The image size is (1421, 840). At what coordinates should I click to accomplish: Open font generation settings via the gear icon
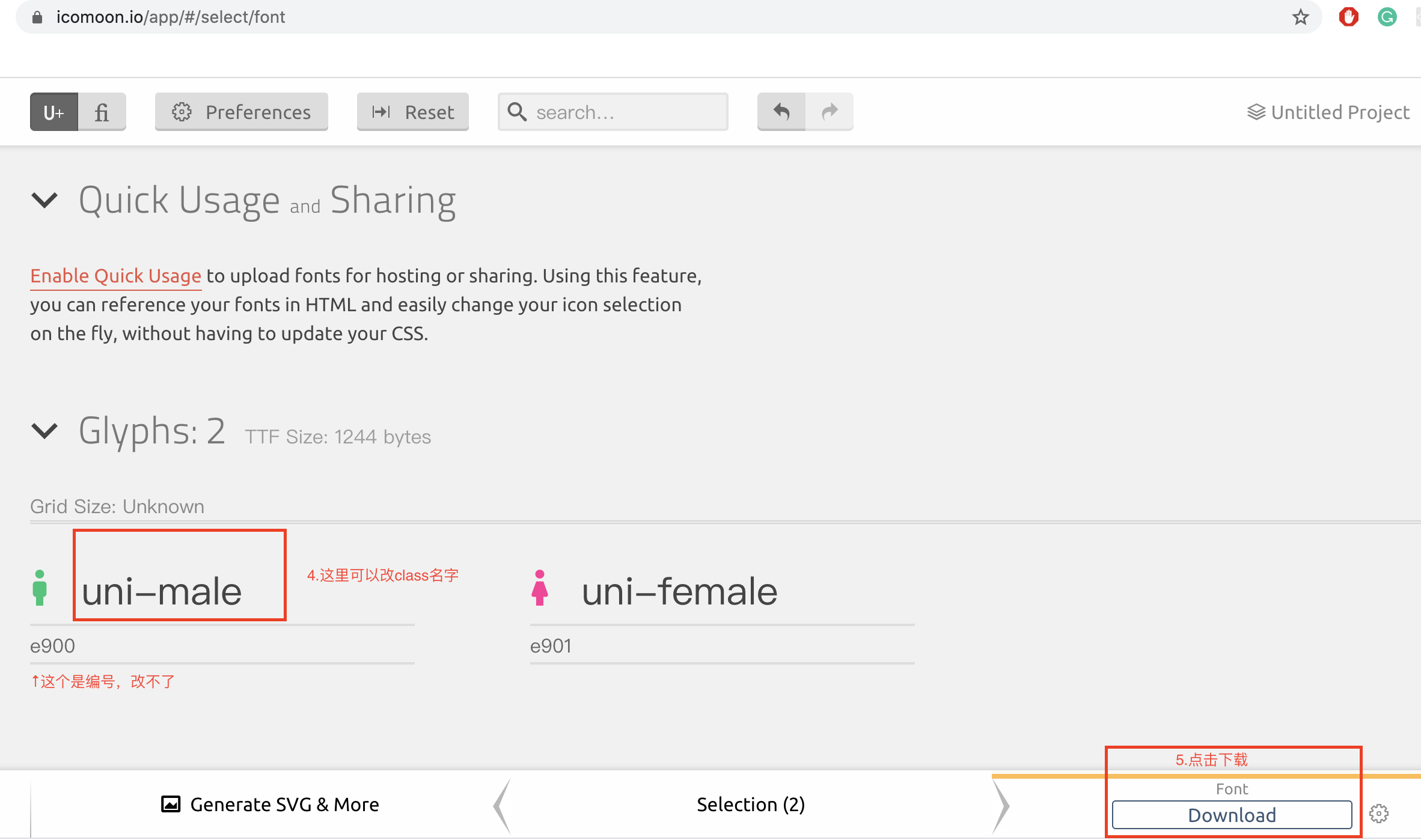[x=1379, y=814]
